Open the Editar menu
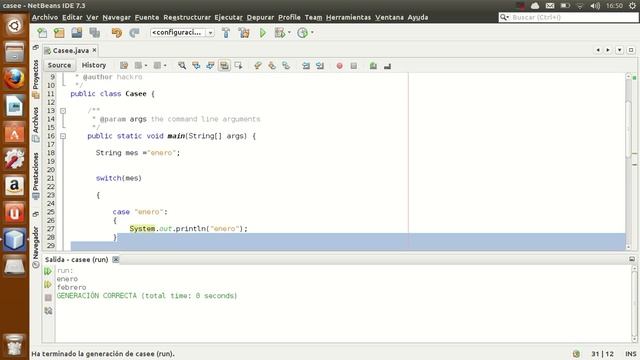 [72, 17]
